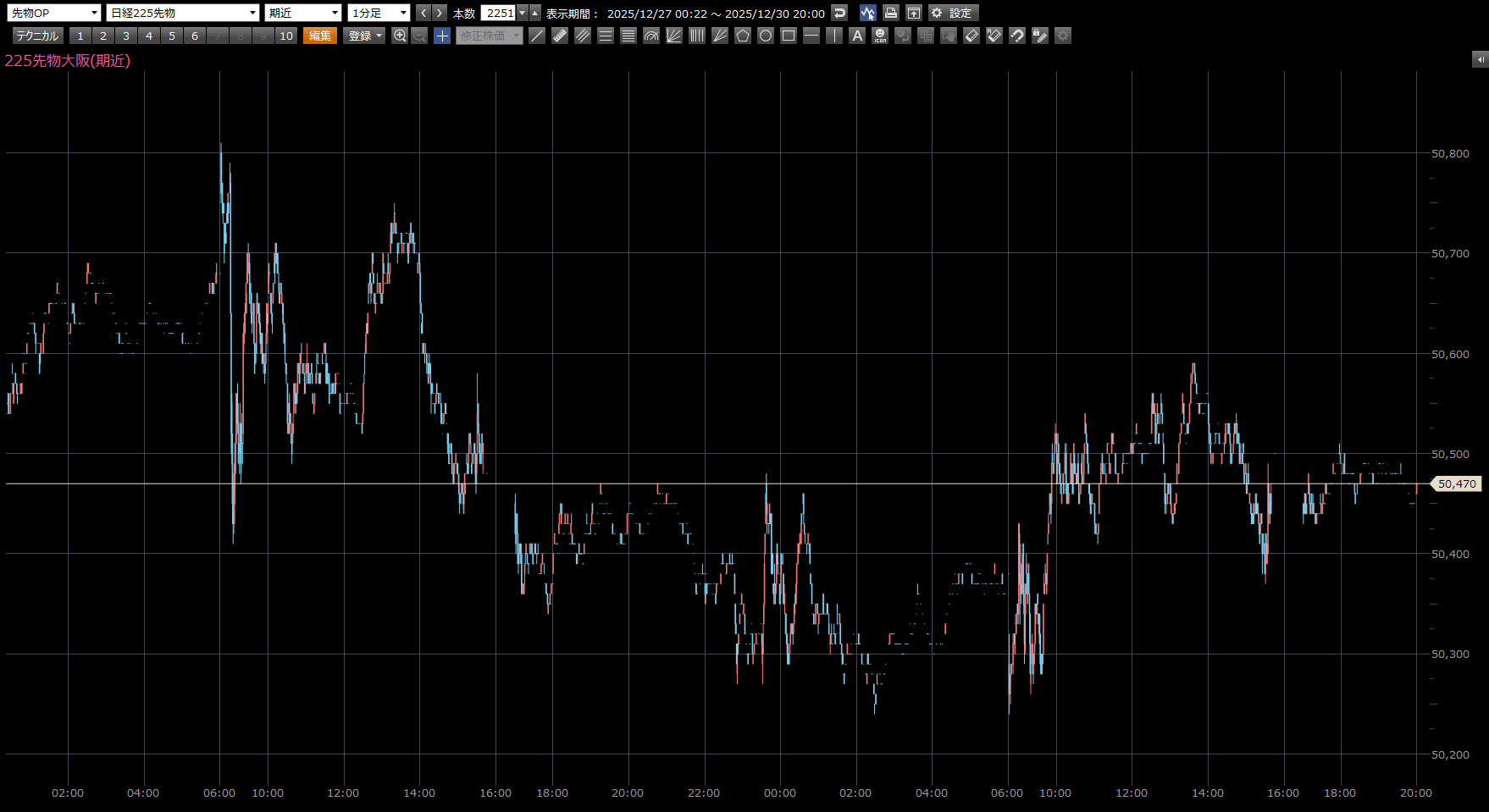Select the trend line drawing tool
Screen dimensions: 1489x812
pyautogui.click(x=537, y=36)
